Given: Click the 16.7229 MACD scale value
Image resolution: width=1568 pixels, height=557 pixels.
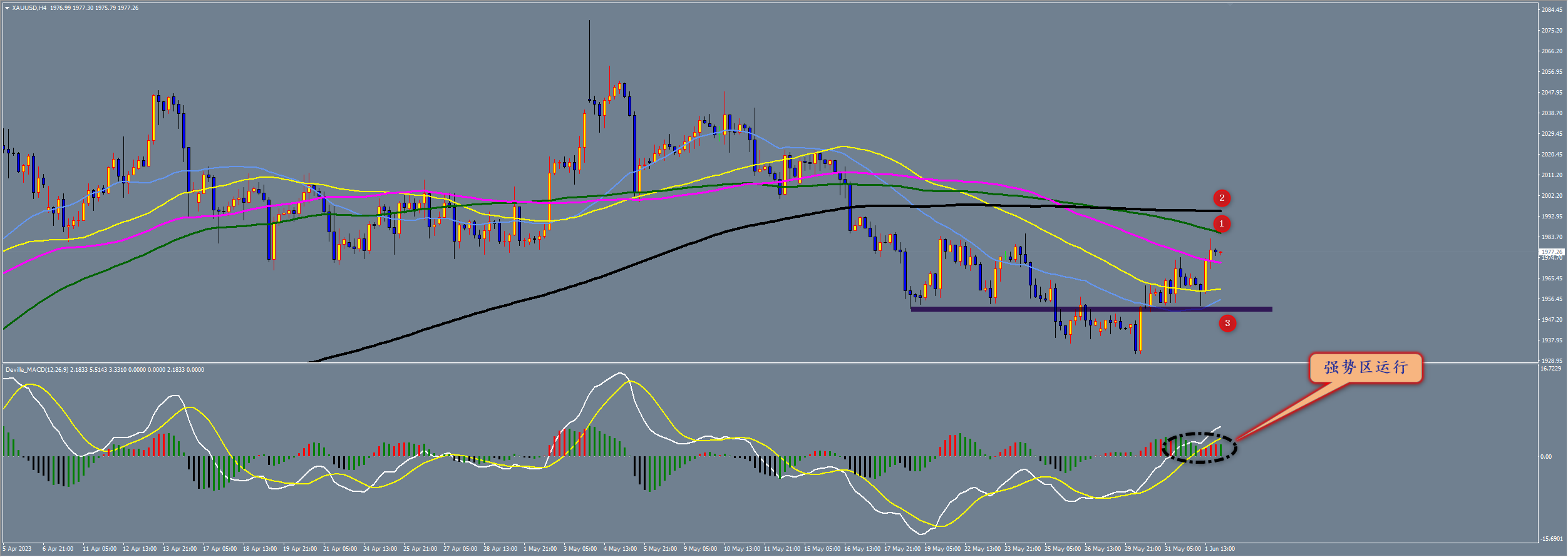Looking at the screenshot, I should pyautogui.click(x=1551, y=368).
